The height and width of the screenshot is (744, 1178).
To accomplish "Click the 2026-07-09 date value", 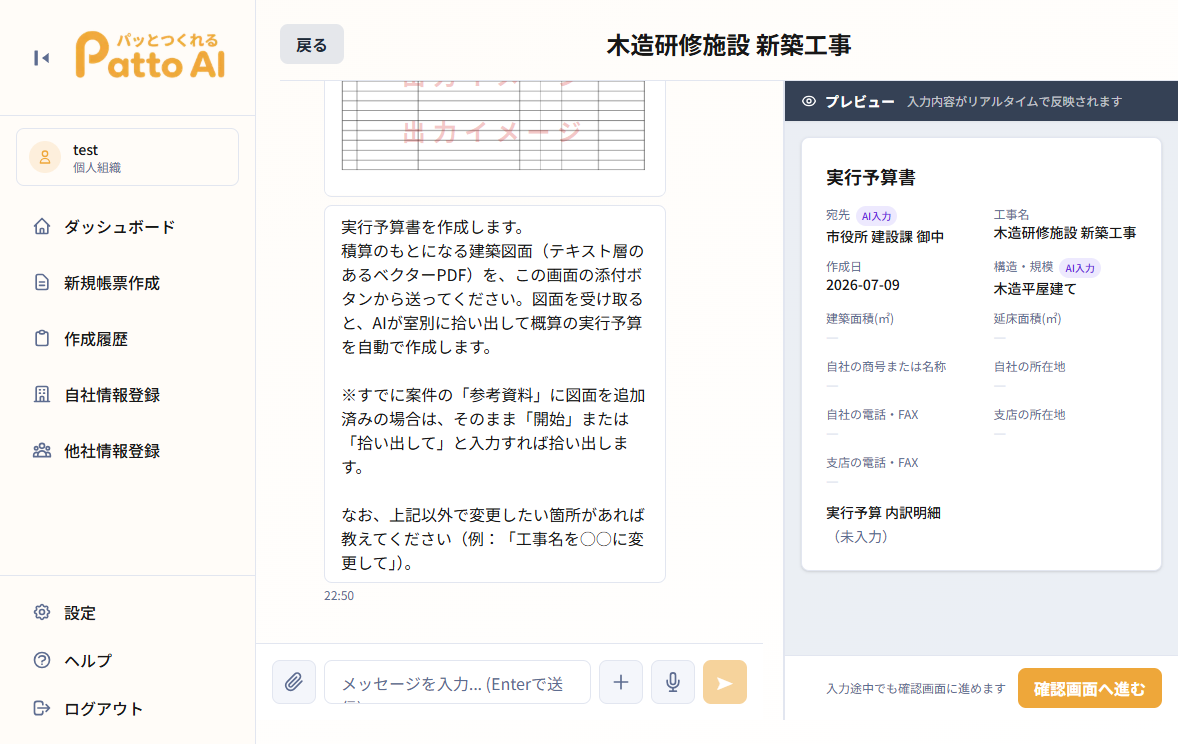I will 862,285.
